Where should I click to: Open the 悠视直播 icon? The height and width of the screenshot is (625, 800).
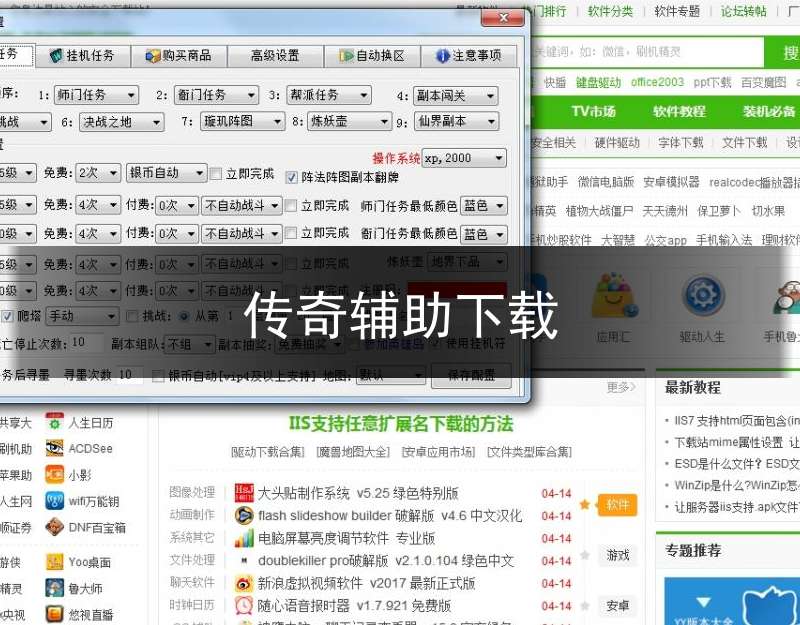pos(55,614)
